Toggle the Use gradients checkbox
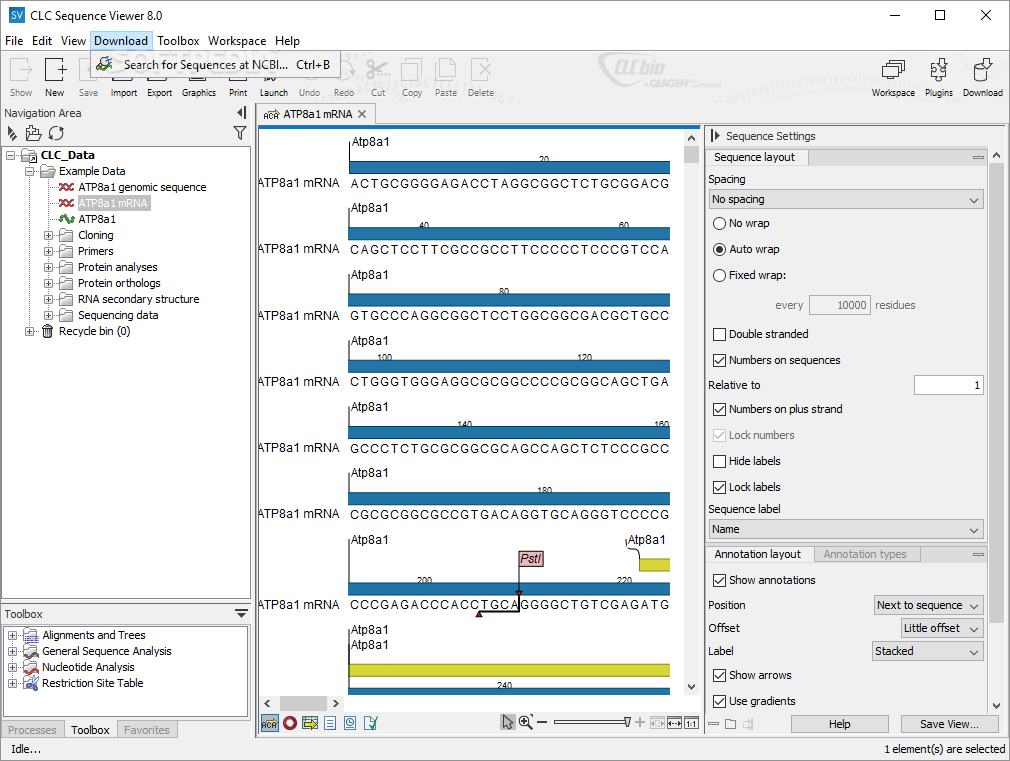 click(x=719, y=701)
